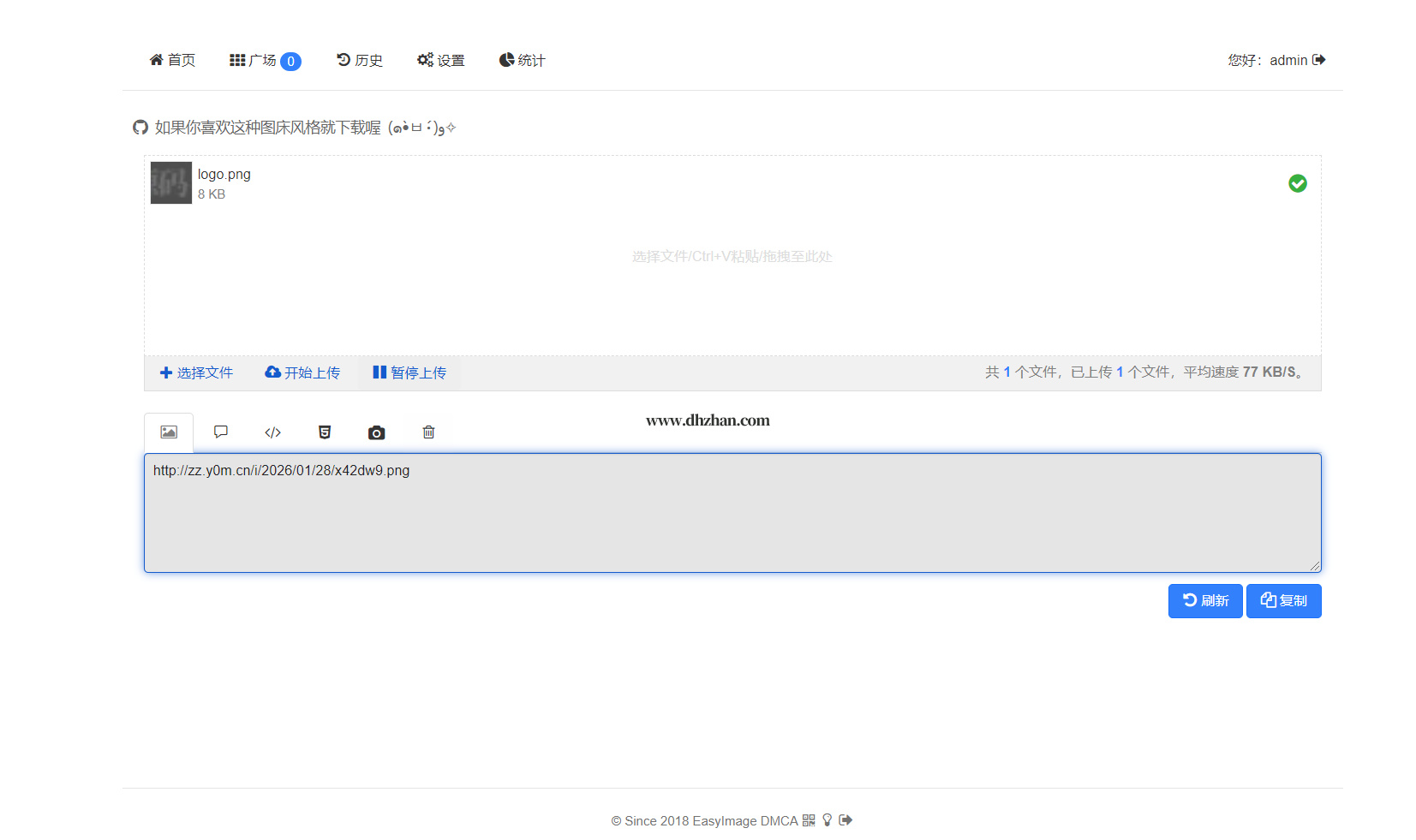Open the 统计 statistics page
This screenshot has width=1416, height=840.
tap(522, 60)
